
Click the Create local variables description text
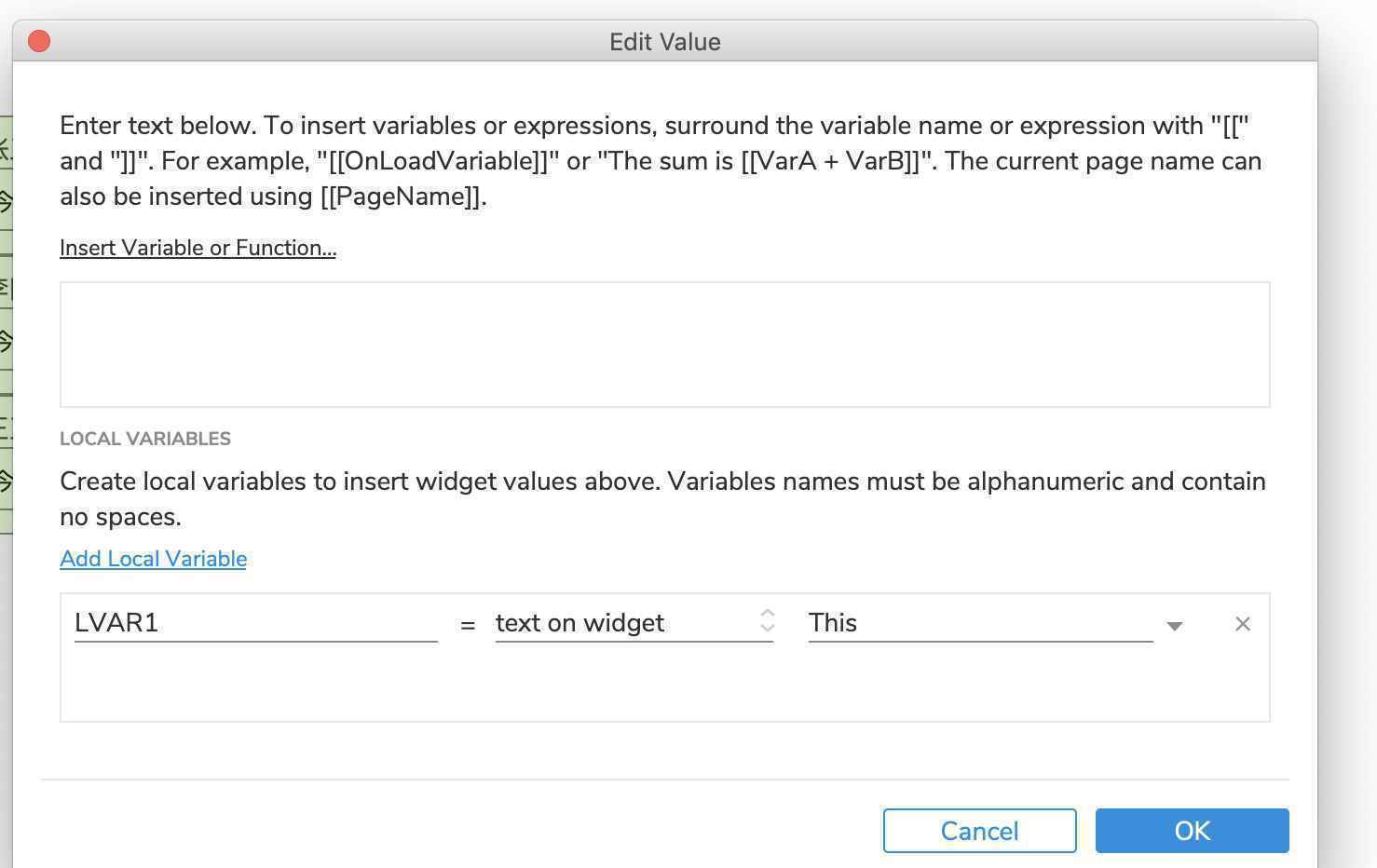(x=662, y=499)
